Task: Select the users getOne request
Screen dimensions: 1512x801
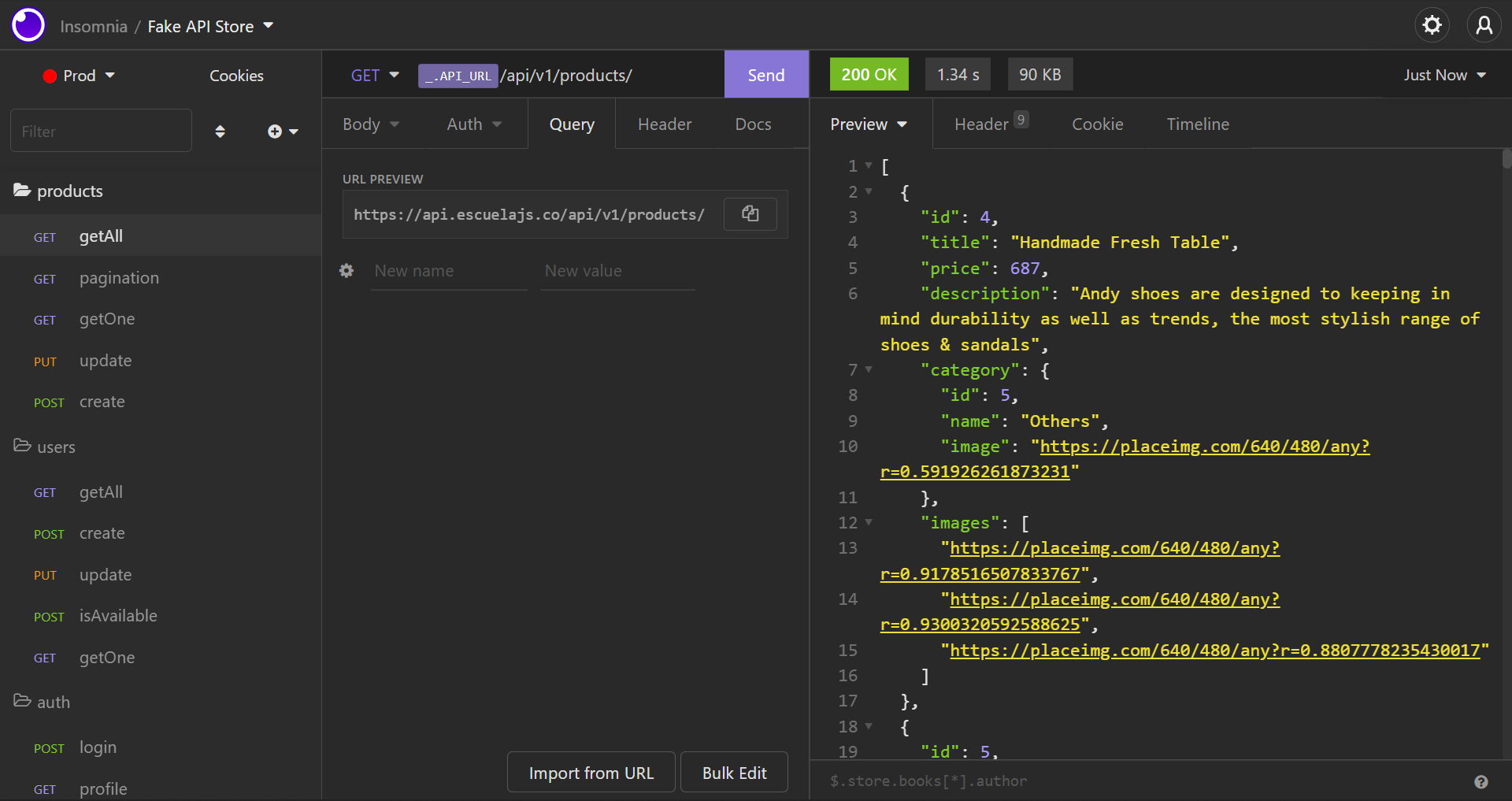Action: 161,657
